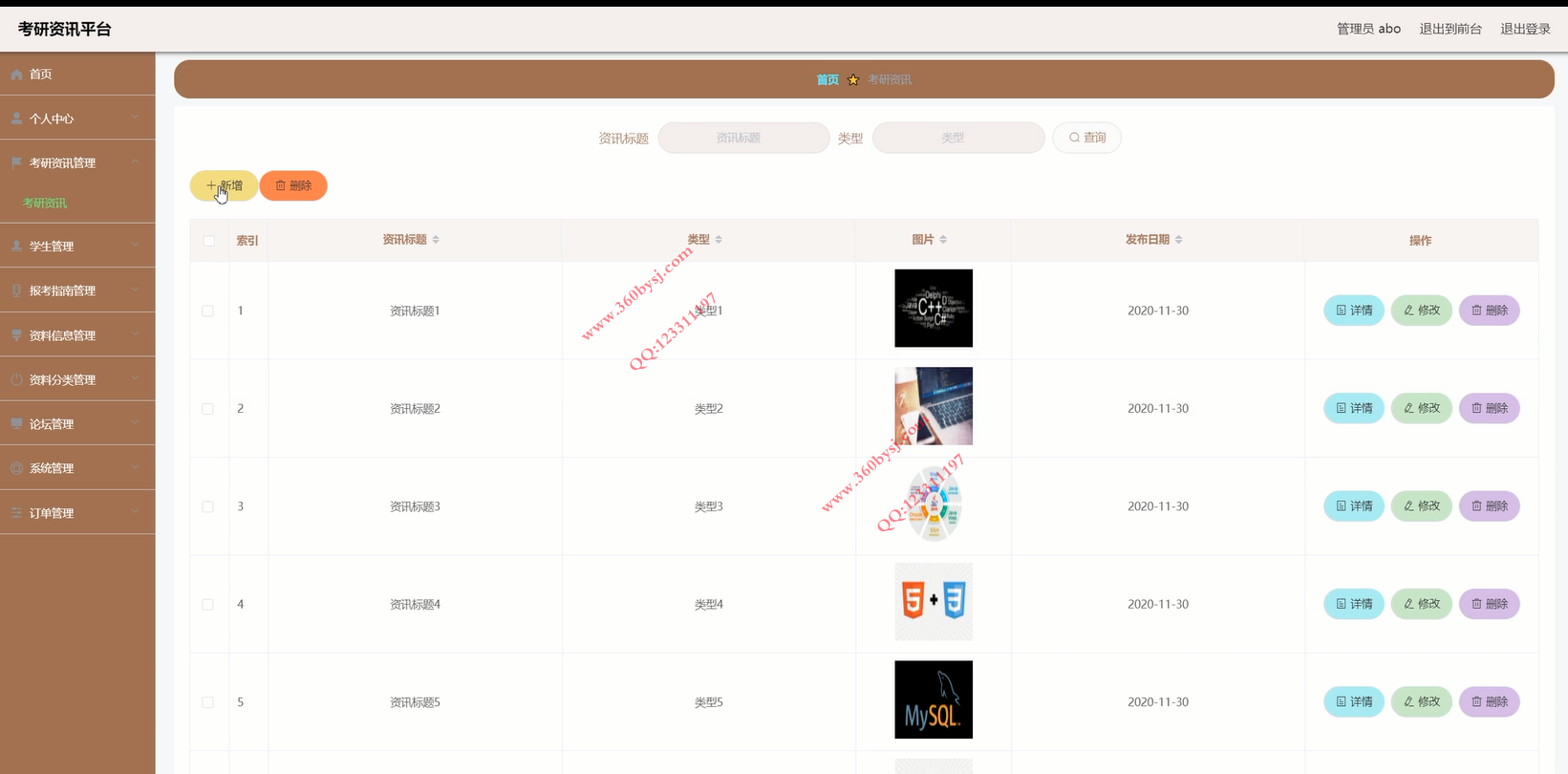Click 修改 for row 资讯标题4
This screenshot has height=774, width=1568.
click(1422, 604)
